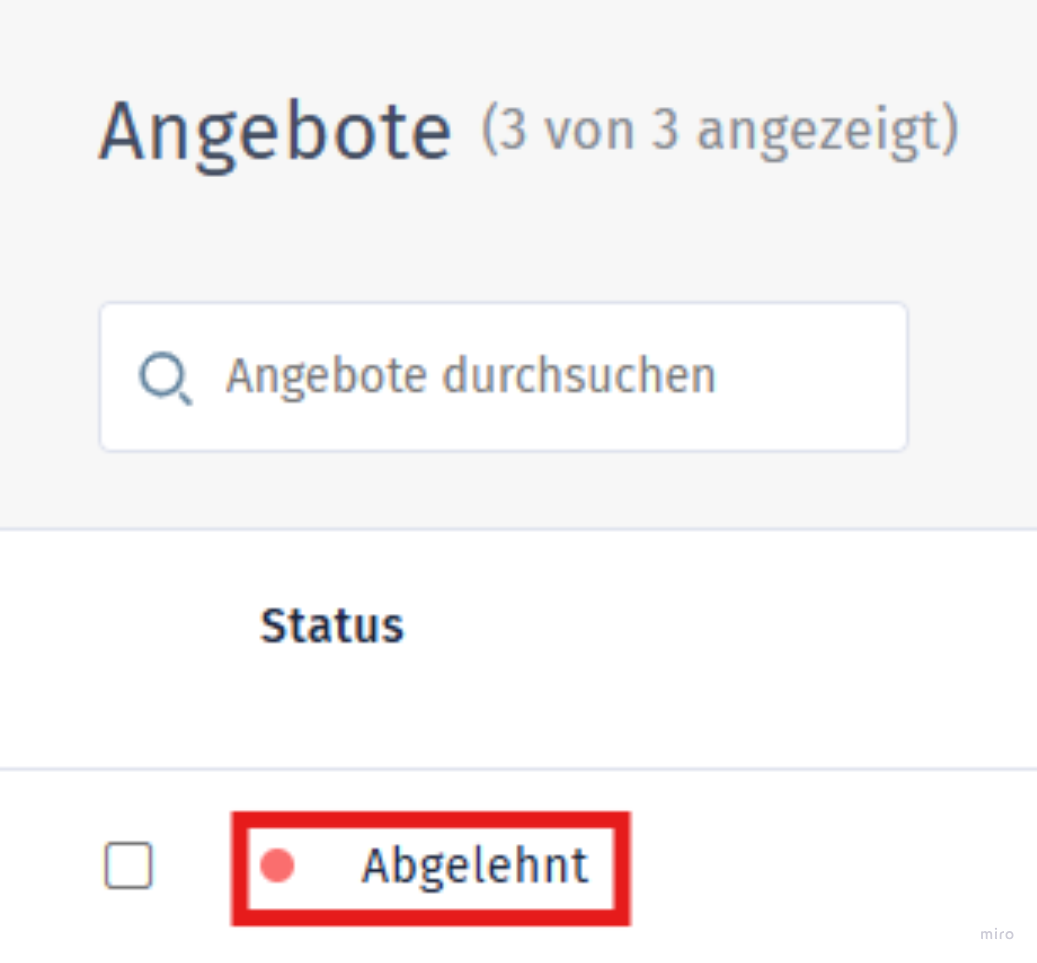Click the placeholder text Angebote durchsuchen
The height and width of the screenshot is (963, 1037).
tap(471, 376)
